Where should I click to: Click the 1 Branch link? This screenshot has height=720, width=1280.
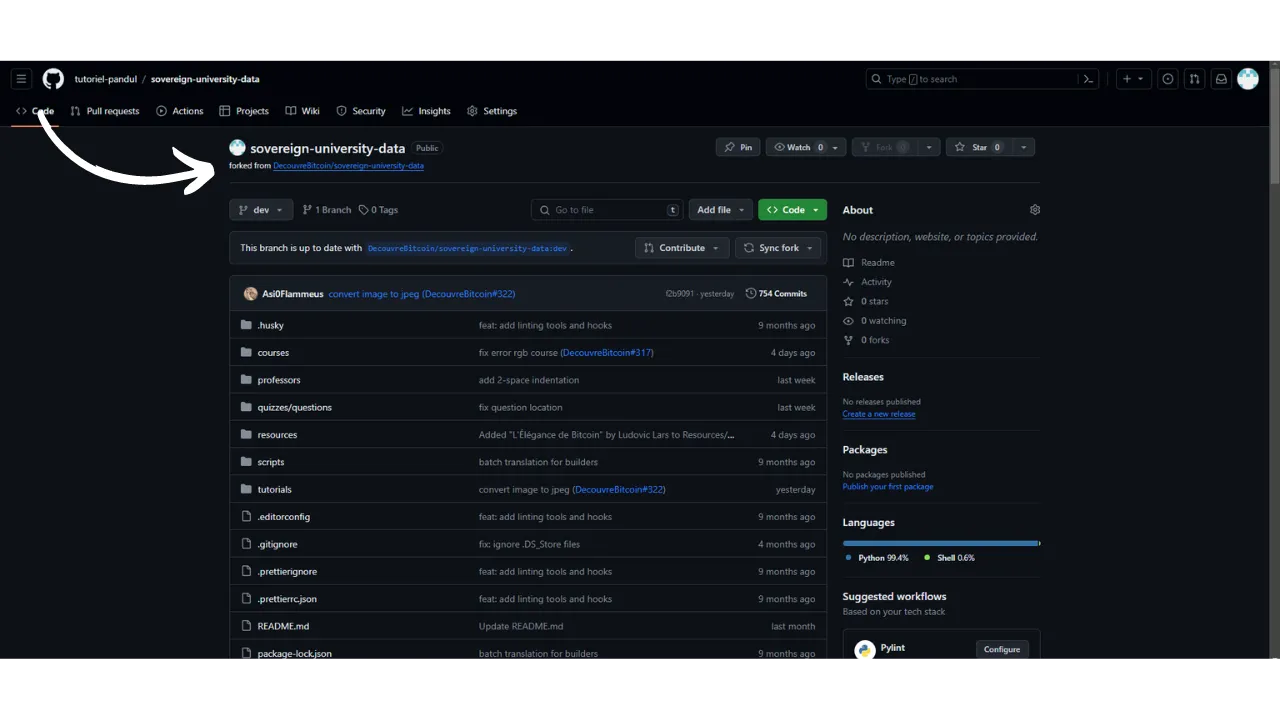point(327,210)
